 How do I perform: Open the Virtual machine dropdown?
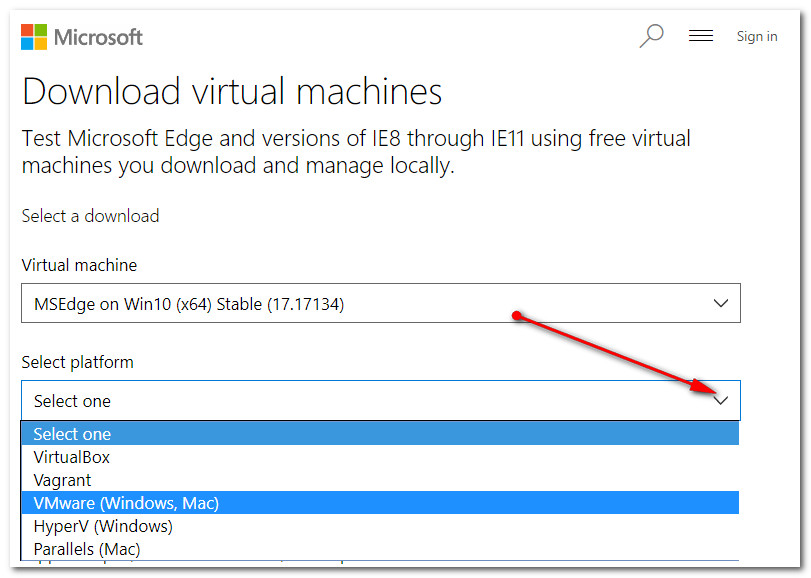coord(381,303)
